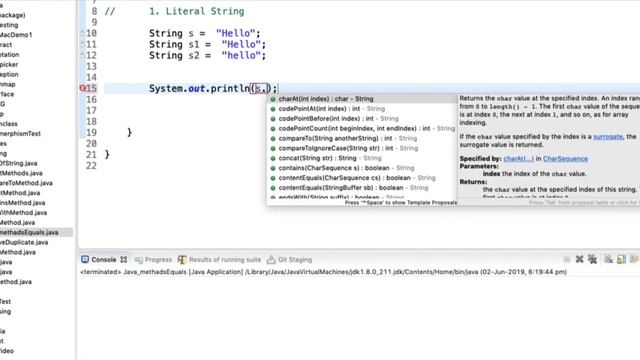
Task: Click the Clear Console icon
Action: (x=608, y=259)
